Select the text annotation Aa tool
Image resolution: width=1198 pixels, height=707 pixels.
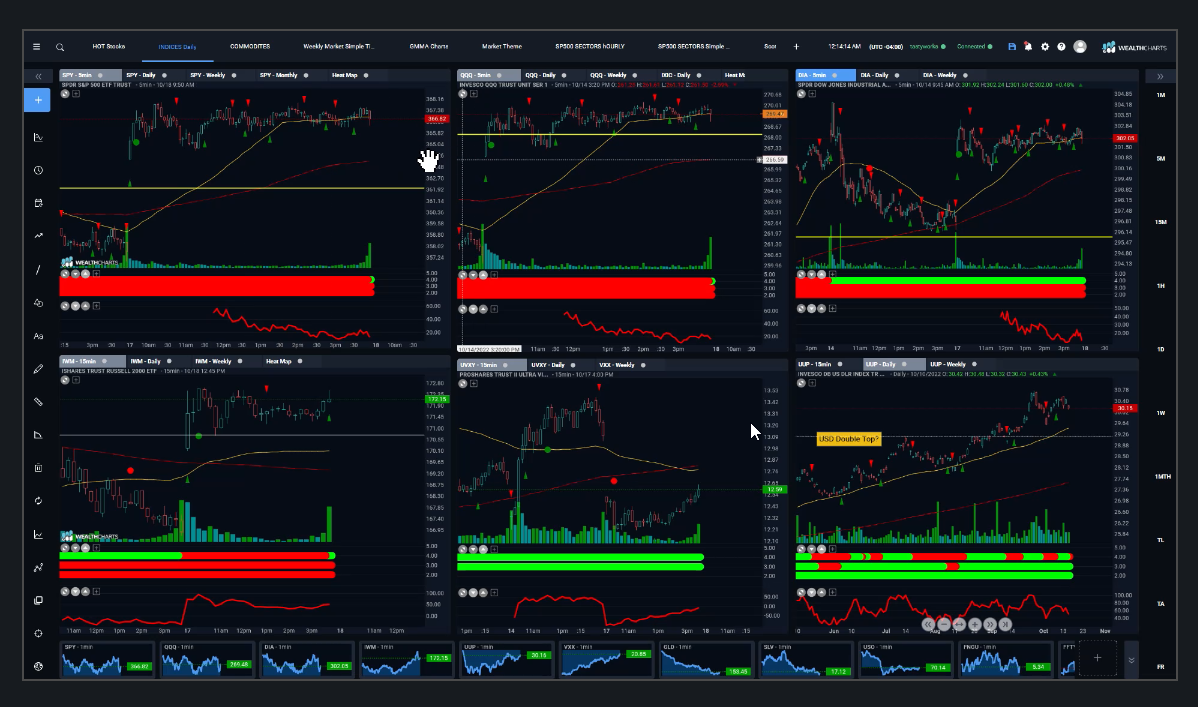pos(38,336)
